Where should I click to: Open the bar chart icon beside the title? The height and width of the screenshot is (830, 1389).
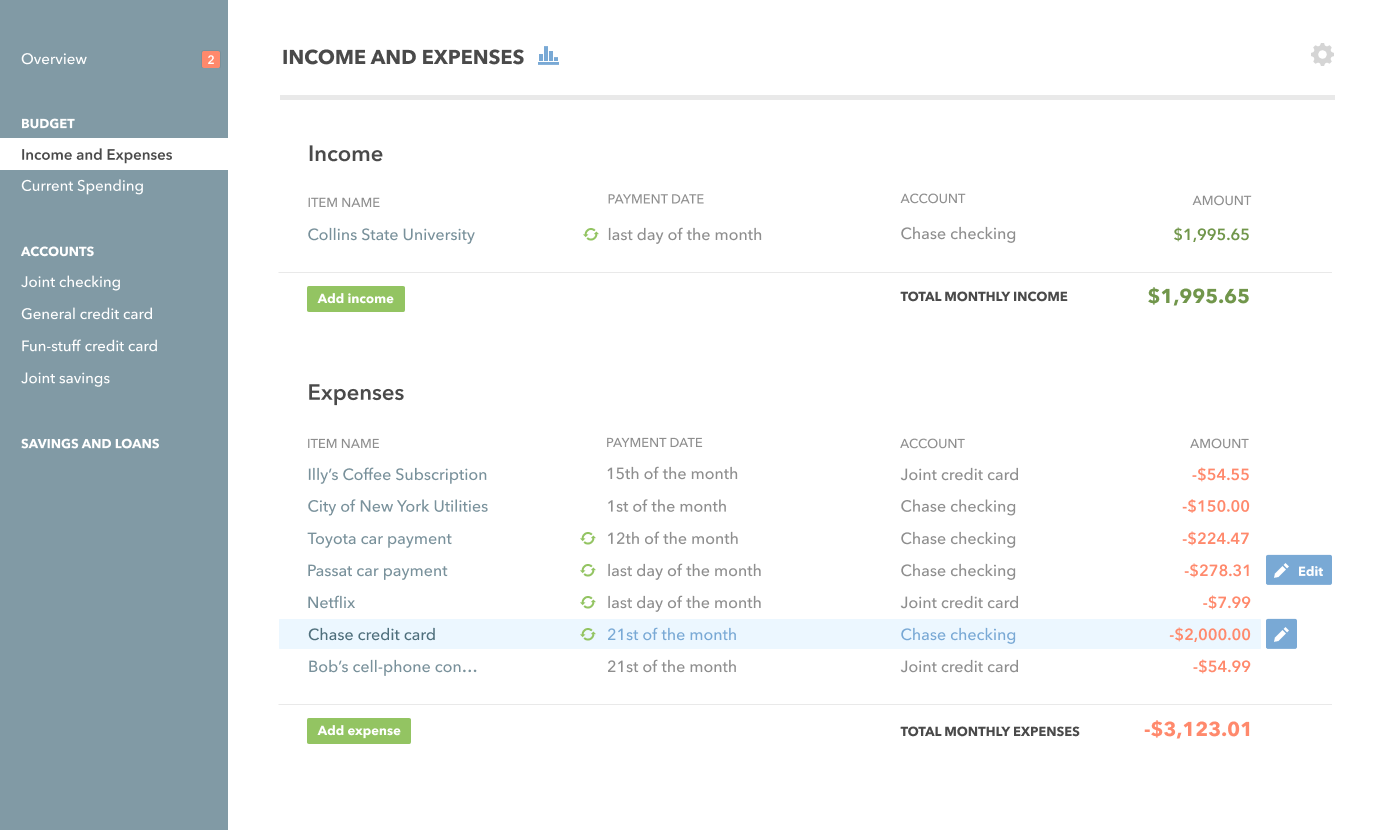pyautogui.click(x=548, y=56)
